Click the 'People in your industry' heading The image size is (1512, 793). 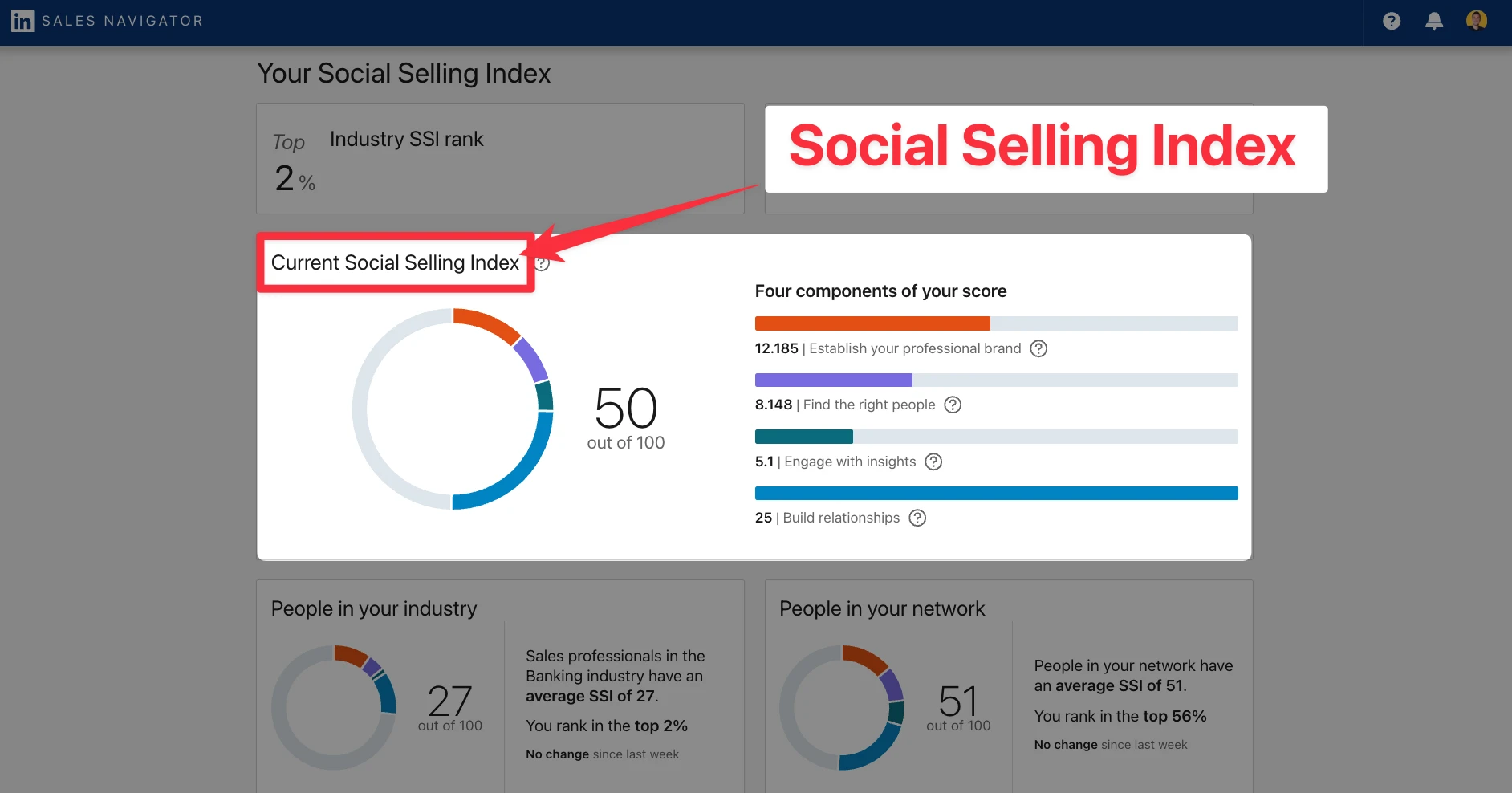pos(374,608)
